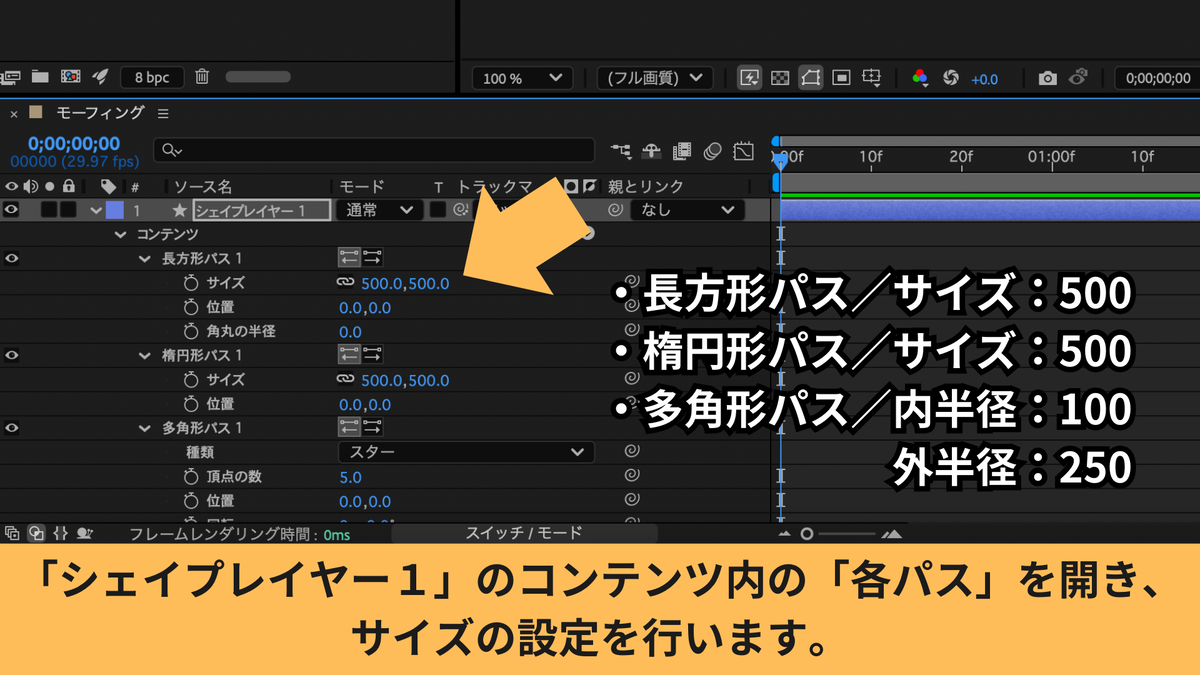1200x675 pixels.
Task: Toggle solo switch for シェイプレイヤー 1
Action: (x=49, y=210)
